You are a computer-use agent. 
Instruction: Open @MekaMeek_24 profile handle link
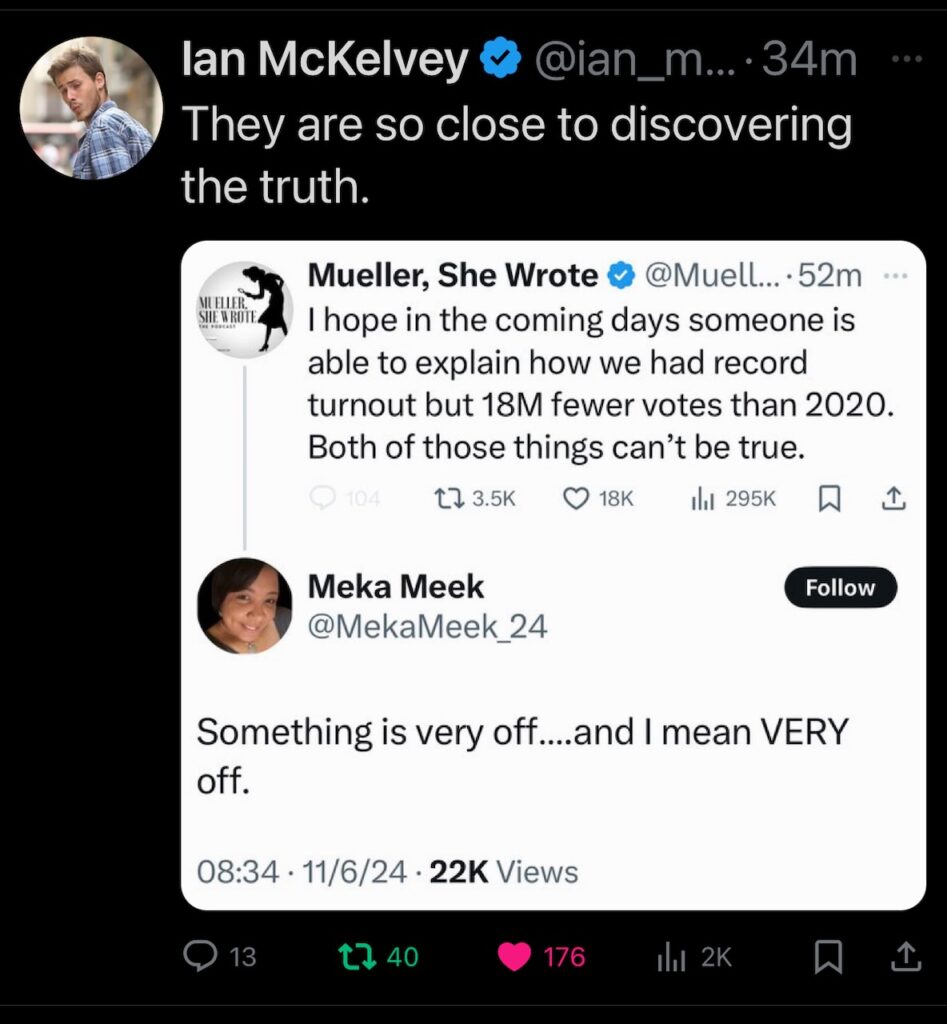tap(428, 626)
